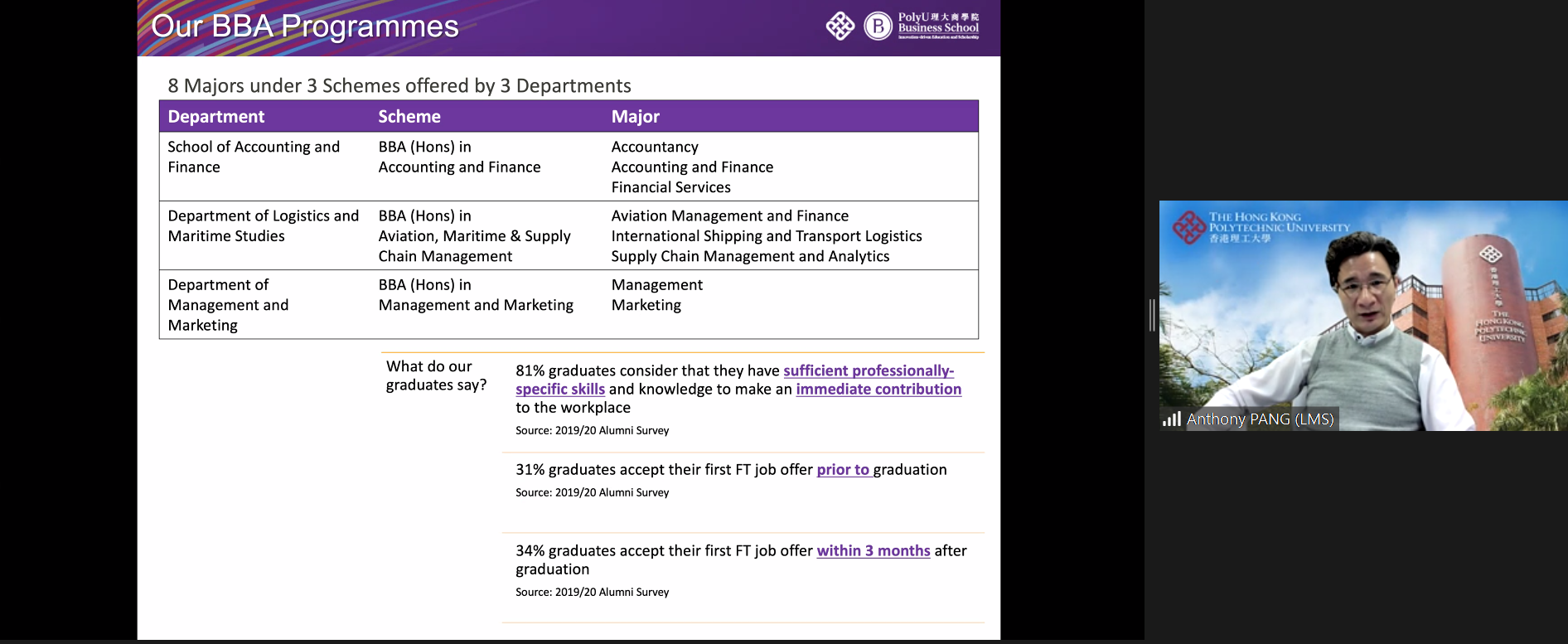Open the 'sufficient professionally-' link
The width and height of the screenshot is (1568, 644).
[868, 370]
